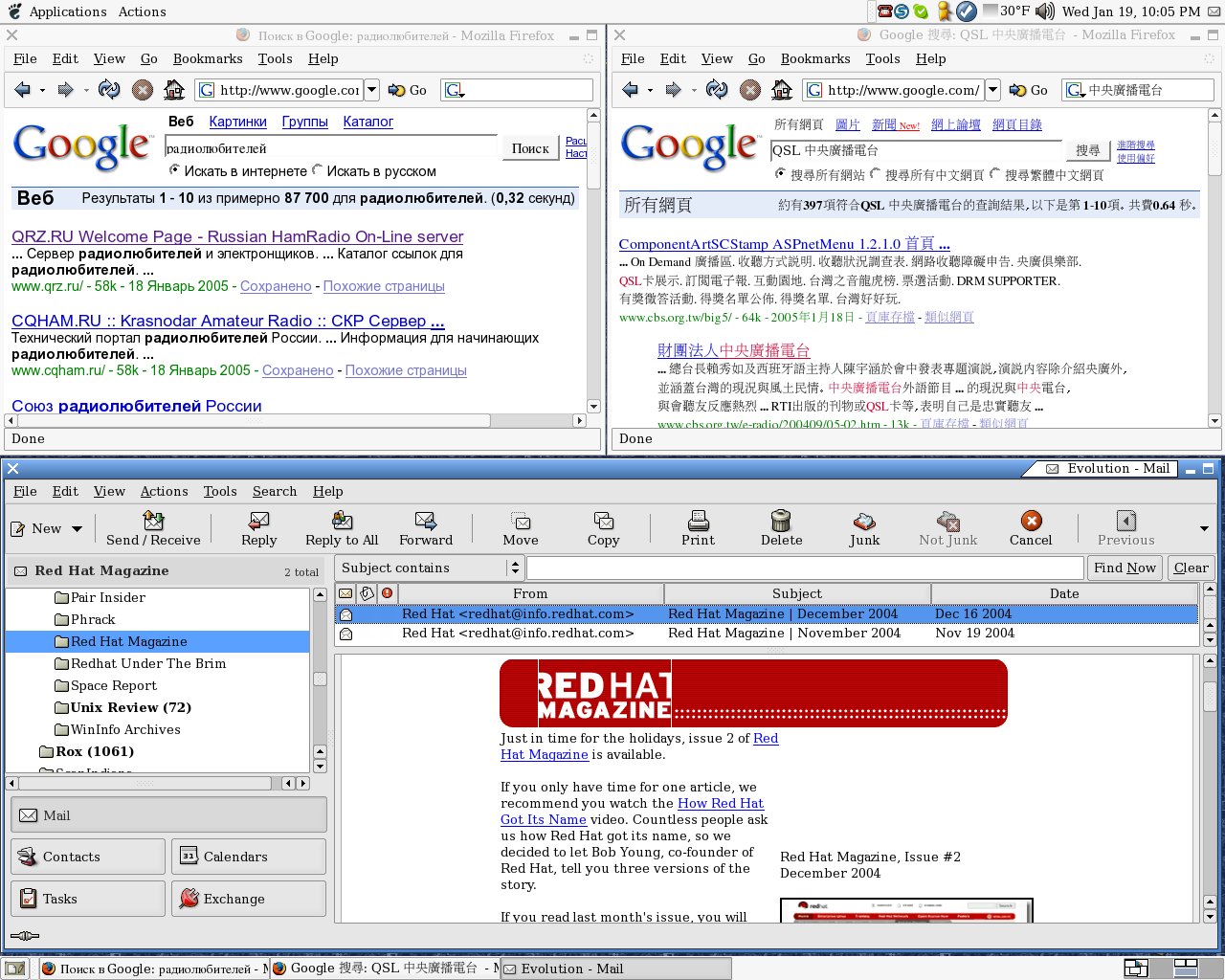Screen dimensions: 1225x980
Task: Open the Actions menu in top panel
Action: point(143,11)
